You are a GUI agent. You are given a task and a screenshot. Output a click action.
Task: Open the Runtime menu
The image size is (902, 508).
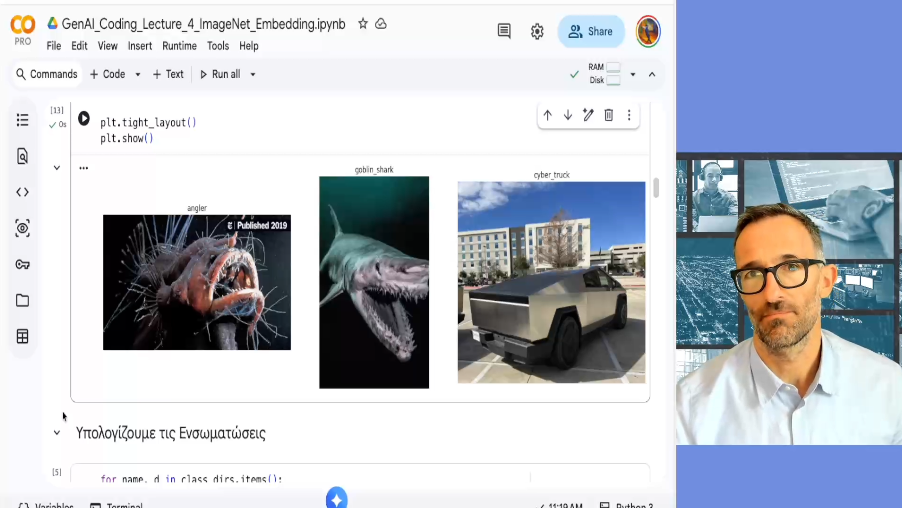[x=179, y=46]
